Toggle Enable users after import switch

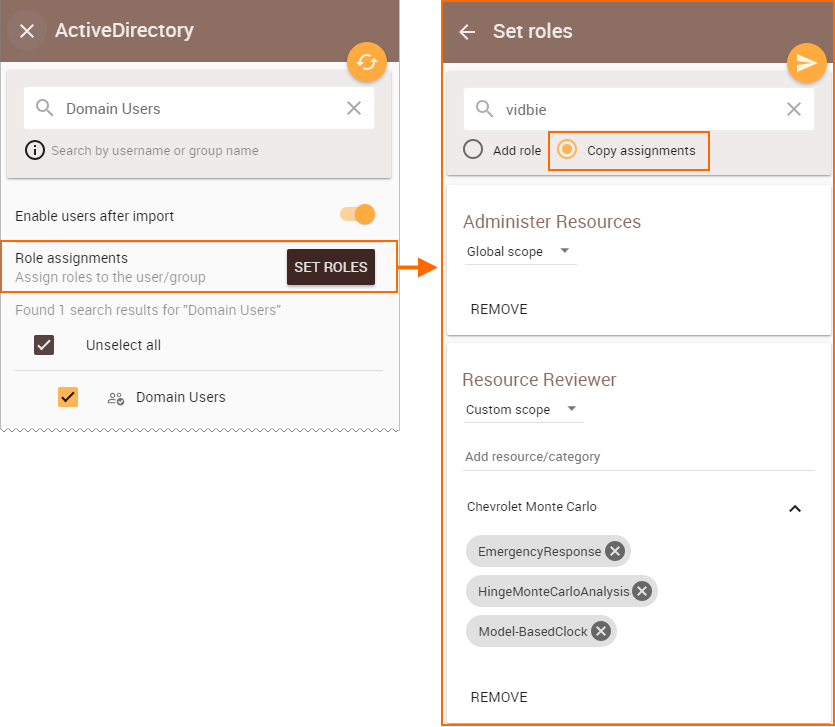(358, 215)
